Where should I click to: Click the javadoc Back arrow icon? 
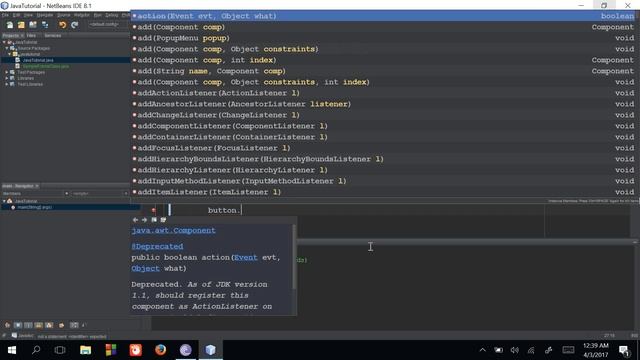(135, 220)
